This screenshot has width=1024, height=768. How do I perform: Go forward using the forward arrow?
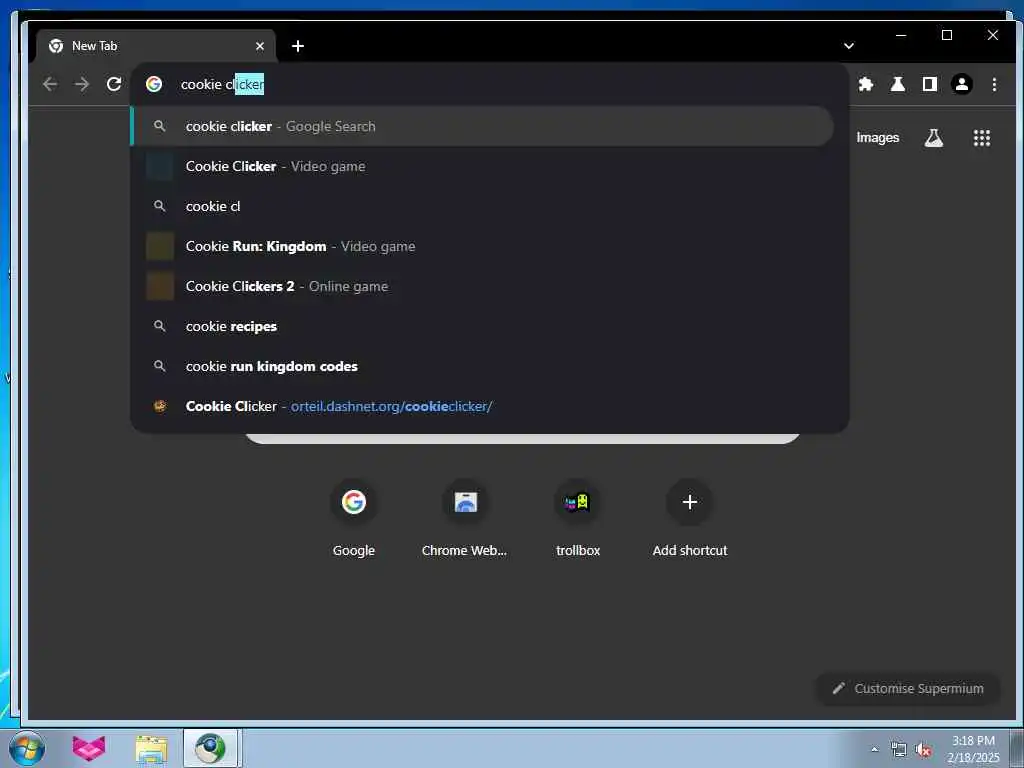[x=82, y=84]
